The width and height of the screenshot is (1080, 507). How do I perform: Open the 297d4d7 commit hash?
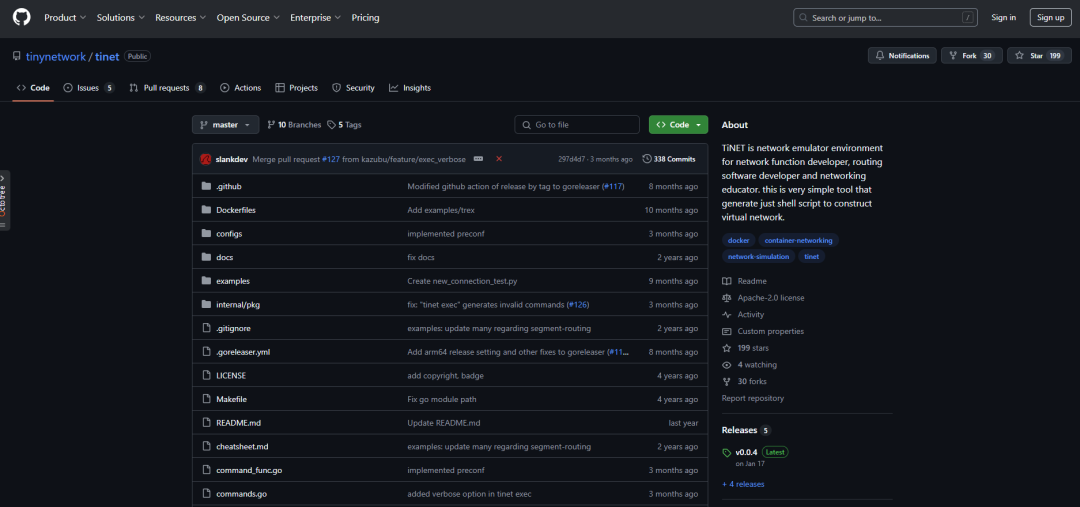[572, 159]
